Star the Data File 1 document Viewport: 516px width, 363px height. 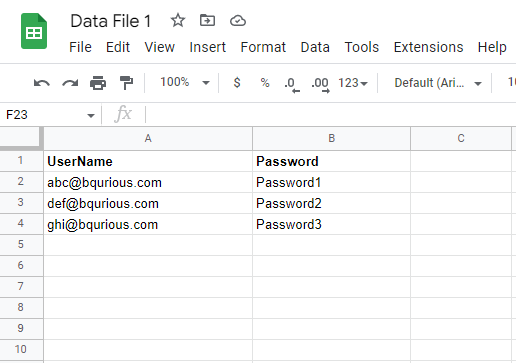click(178, 21)
